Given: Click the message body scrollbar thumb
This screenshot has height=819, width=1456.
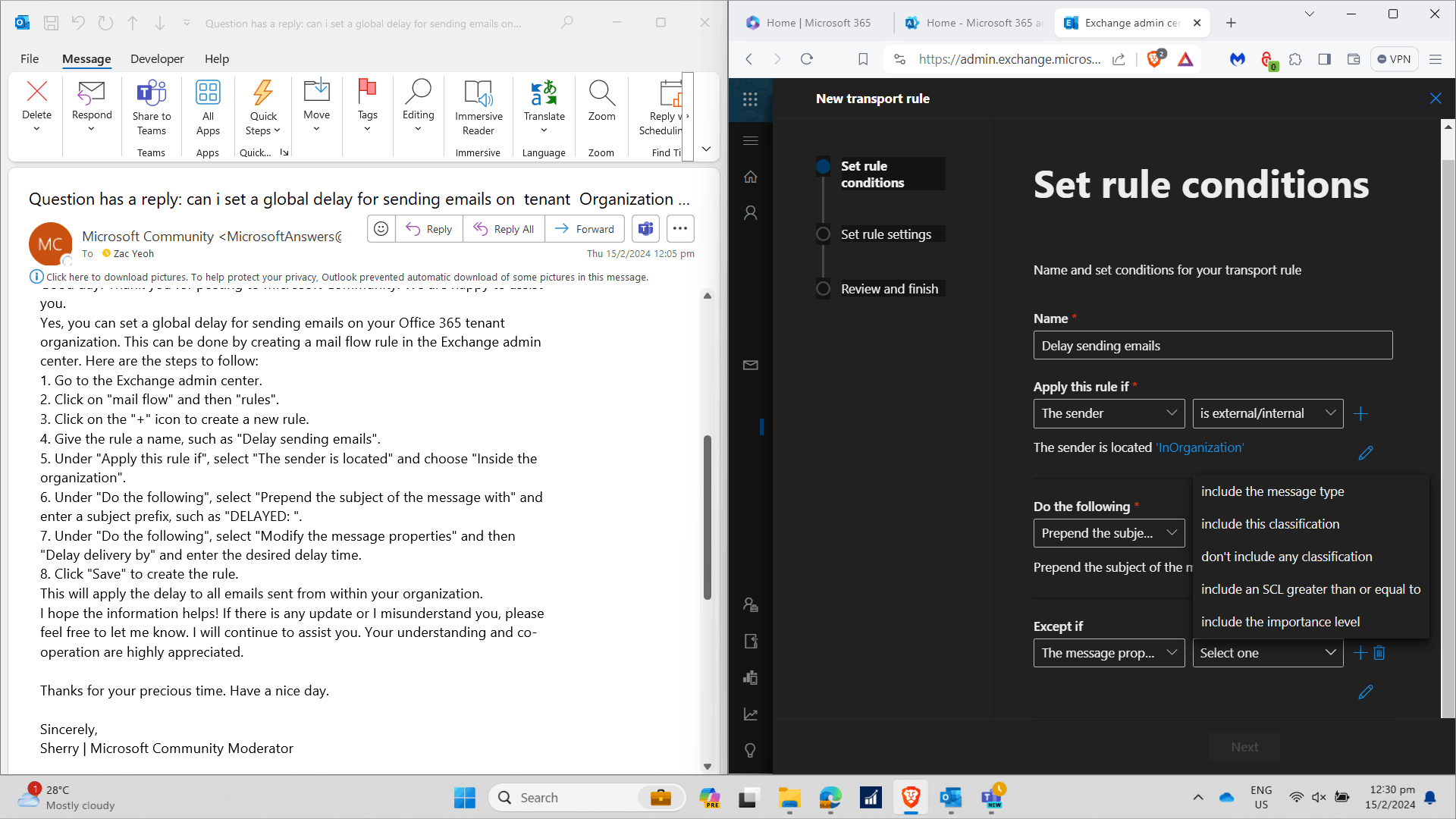Looking at the screenshot, I should (707, 517).
